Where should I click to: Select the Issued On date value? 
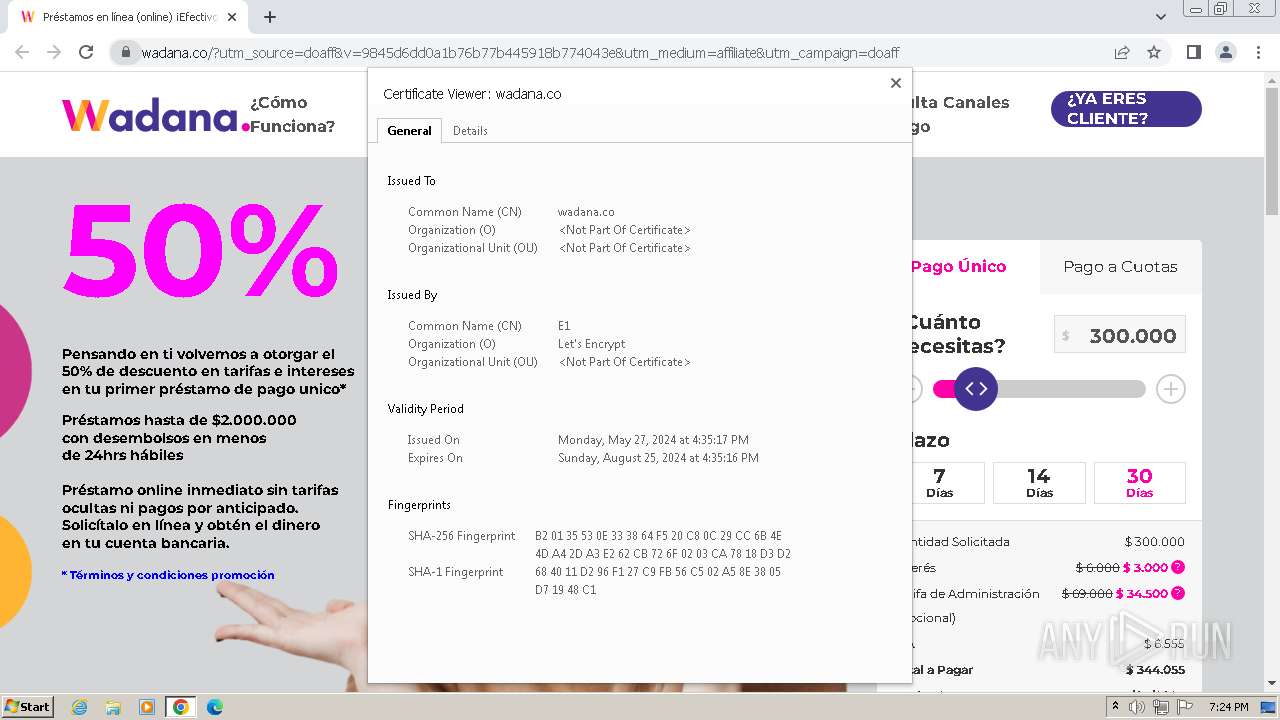pos(653,440)
